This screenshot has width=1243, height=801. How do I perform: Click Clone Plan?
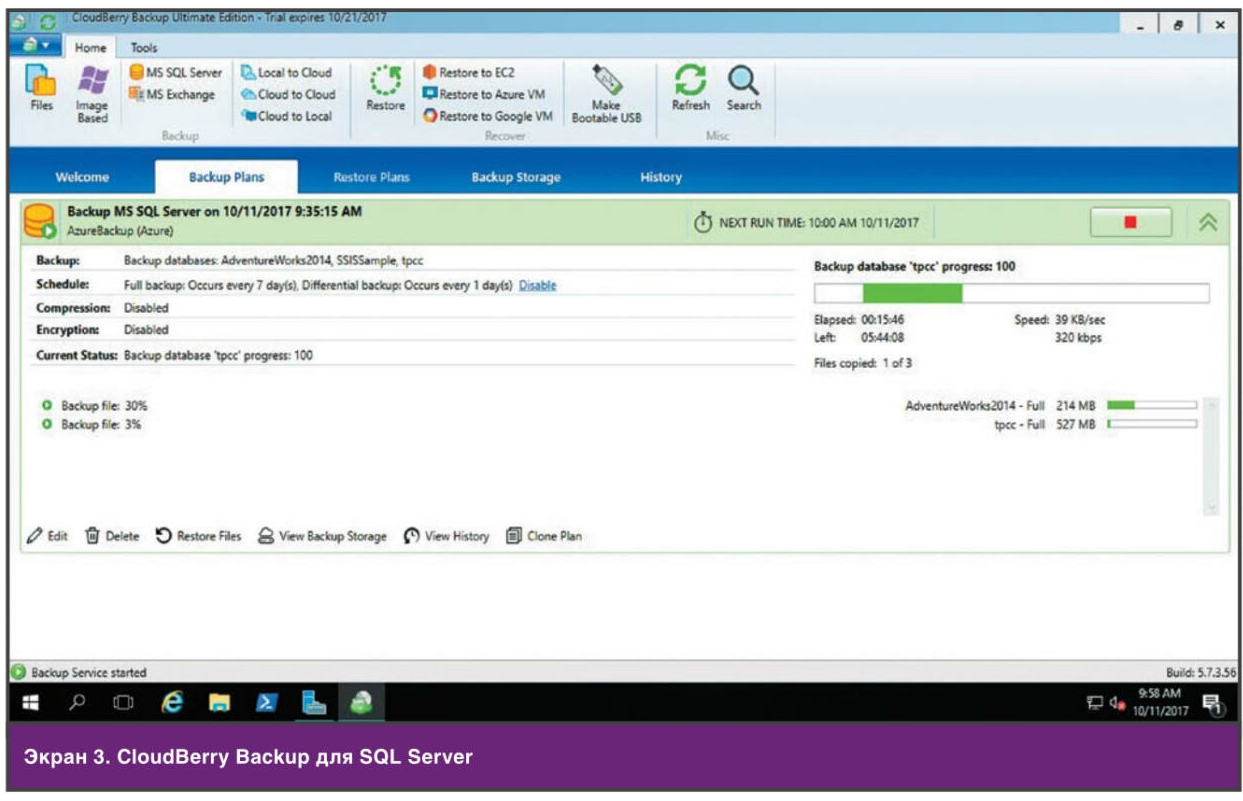click(544, 536)
